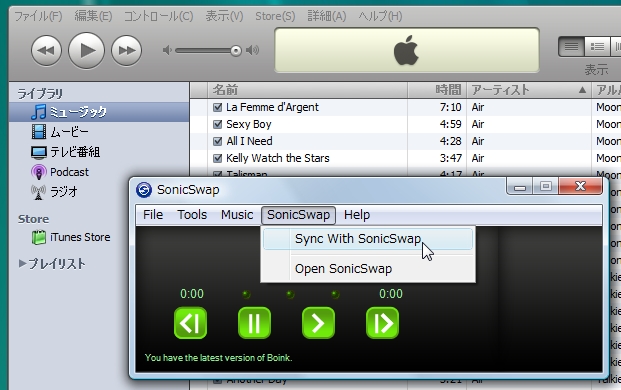621x390 pixels.
Task: Open the 詳細(A) menu
Action: coord(327,16)
